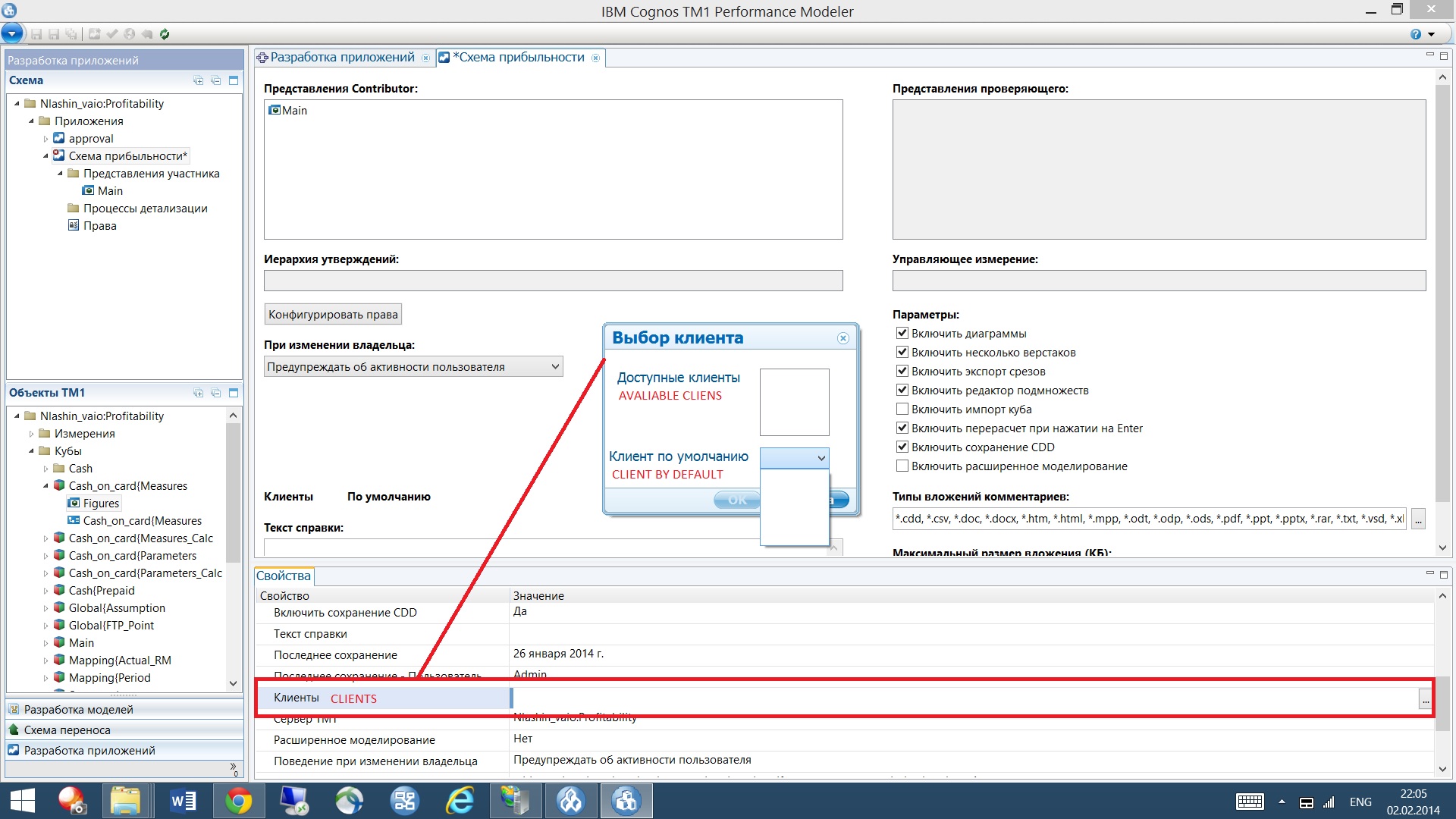Open Клиент по умолчанию combo box

(x=794, y=457)
